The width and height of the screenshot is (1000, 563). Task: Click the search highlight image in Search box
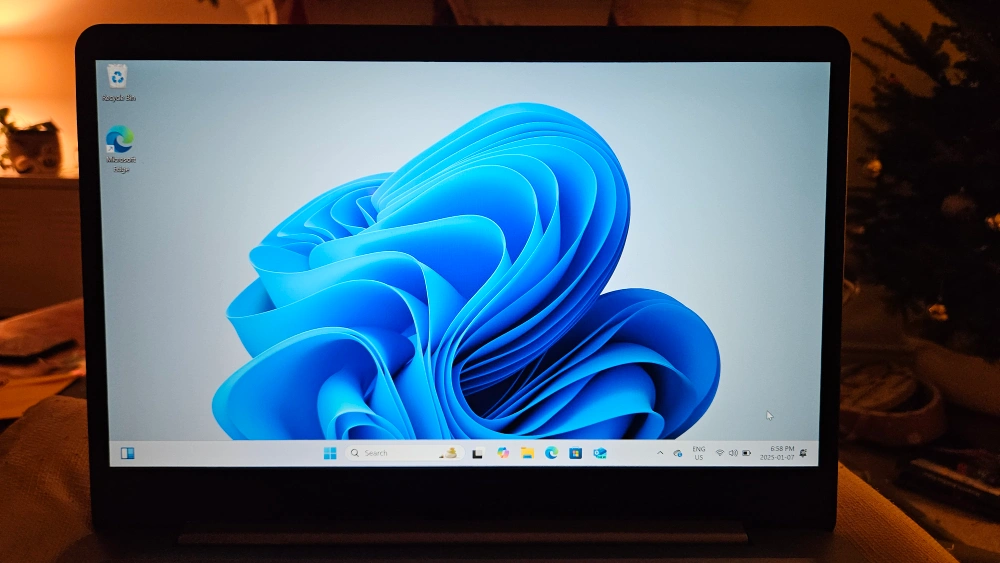450,453
